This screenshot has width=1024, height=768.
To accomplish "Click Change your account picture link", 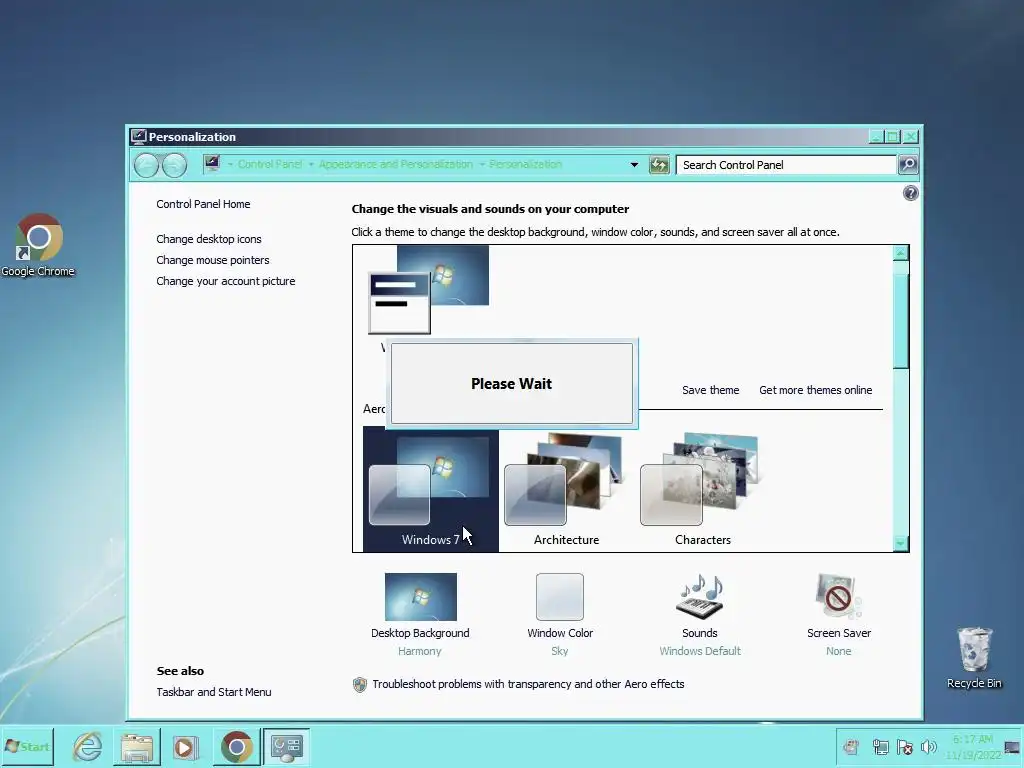I will pos(225,281).
